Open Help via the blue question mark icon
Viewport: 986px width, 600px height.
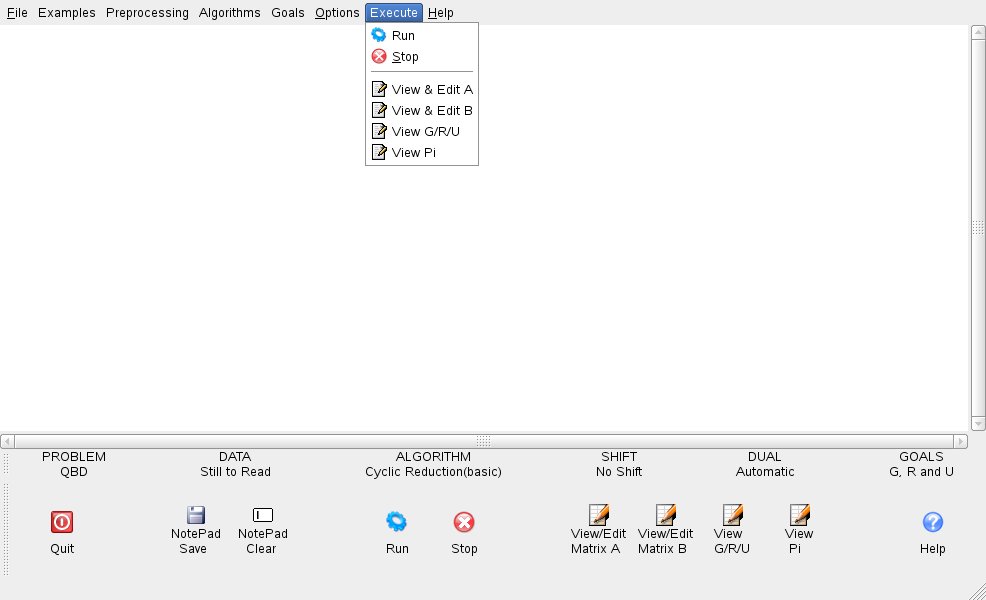932,522
